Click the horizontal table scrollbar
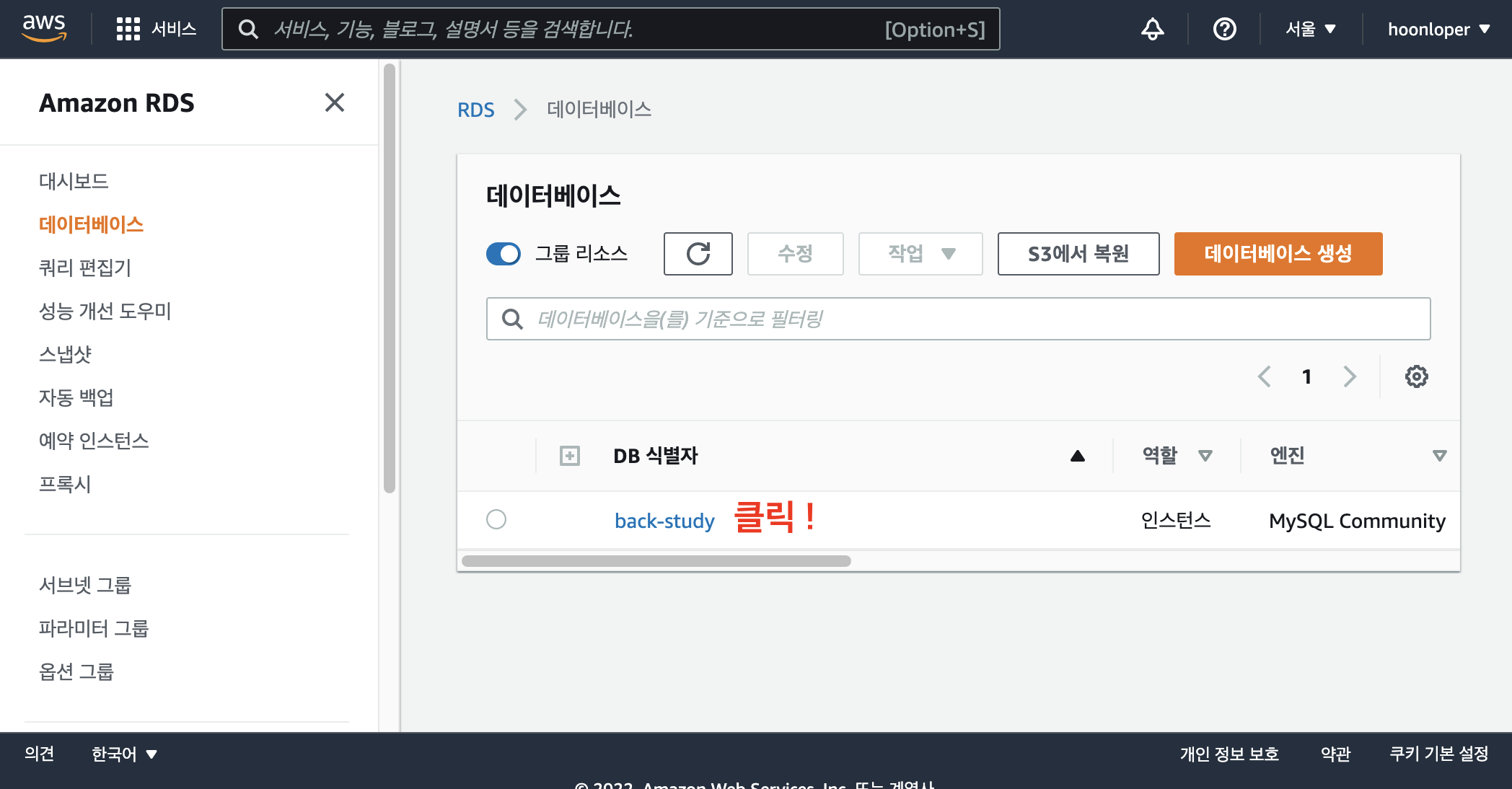The image size is (1512, 789). point(656,561)
